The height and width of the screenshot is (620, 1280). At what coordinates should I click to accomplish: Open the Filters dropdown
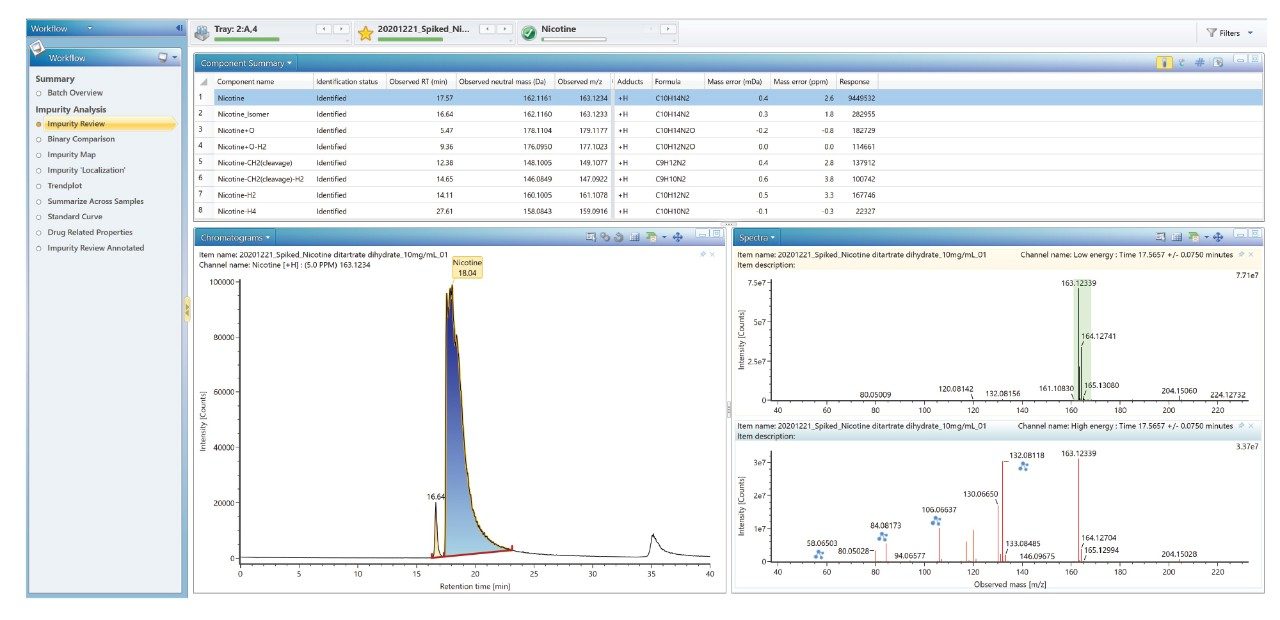(x=1229, y=33)
